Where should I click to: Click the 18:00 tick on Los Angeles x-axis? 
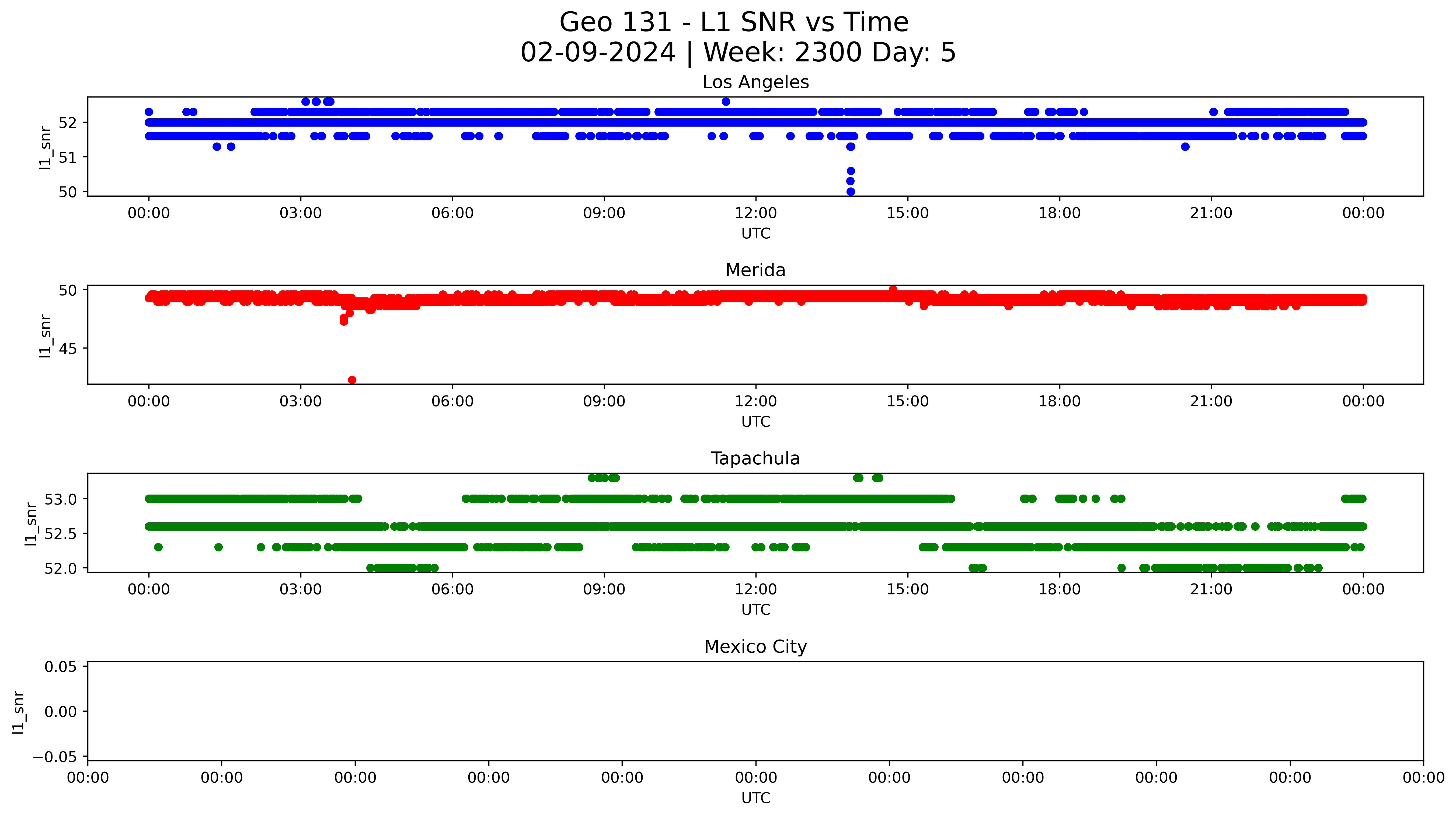[x=1059, y=213]
